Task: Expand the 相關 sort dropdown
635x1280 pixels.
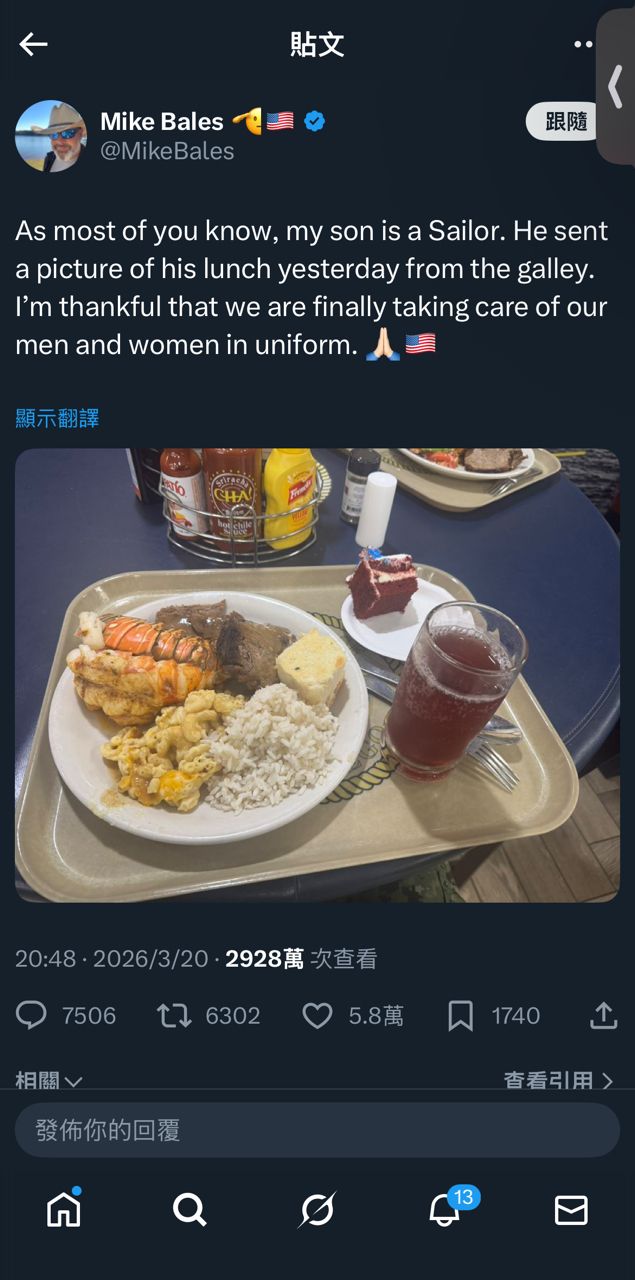Action: coord(49,1080)
